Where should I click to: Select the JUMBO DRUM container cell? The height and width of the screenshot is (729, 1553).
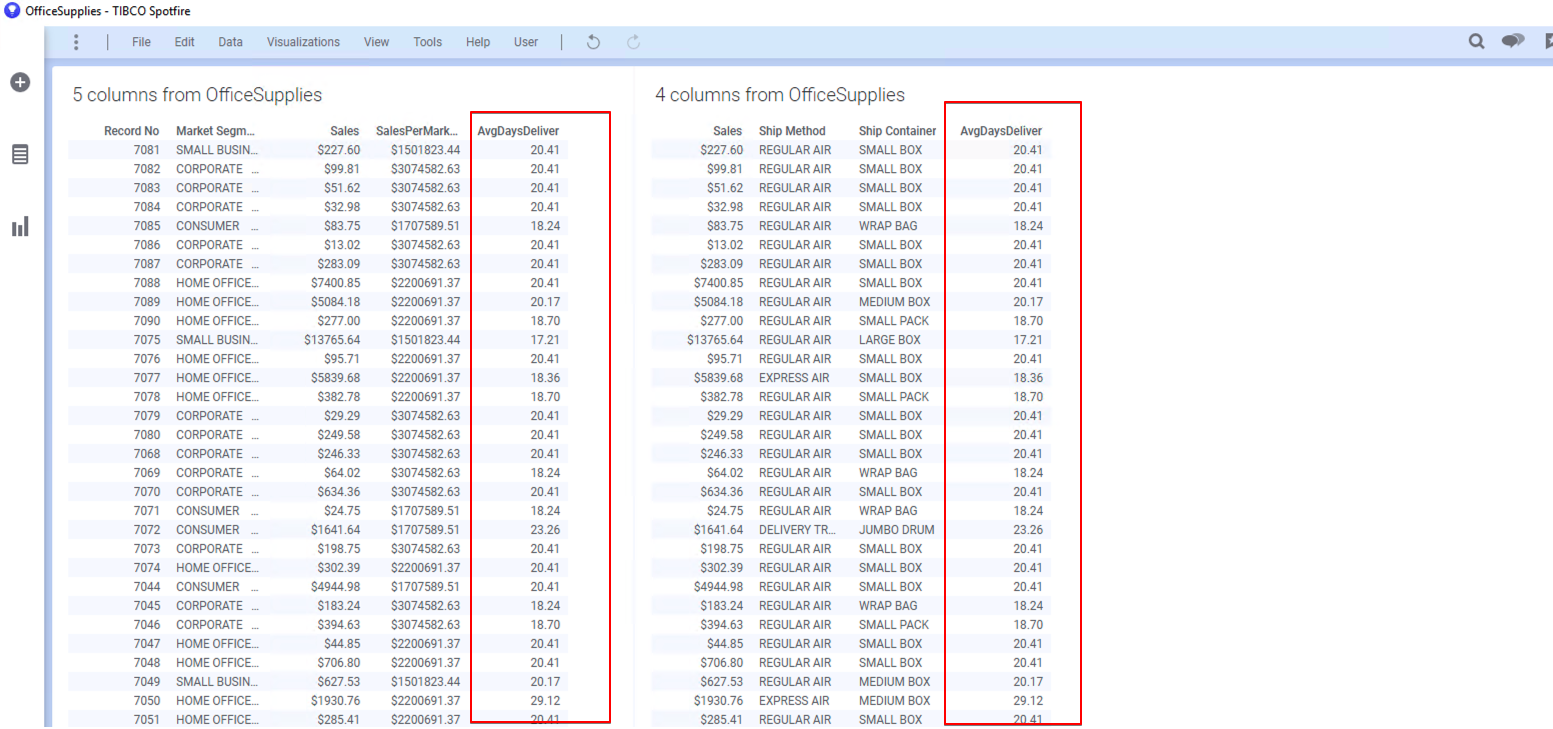click(896, 530)
